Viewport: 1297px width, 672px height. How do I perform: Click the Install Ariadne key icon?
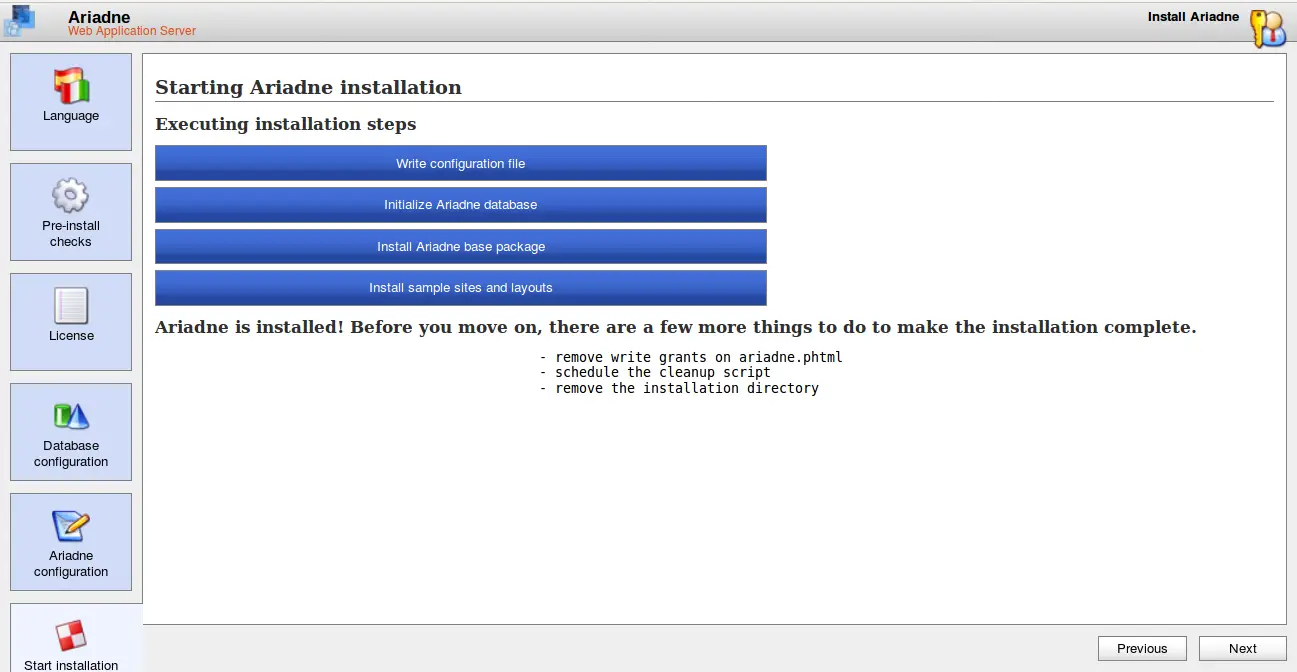pos(1267,29)
